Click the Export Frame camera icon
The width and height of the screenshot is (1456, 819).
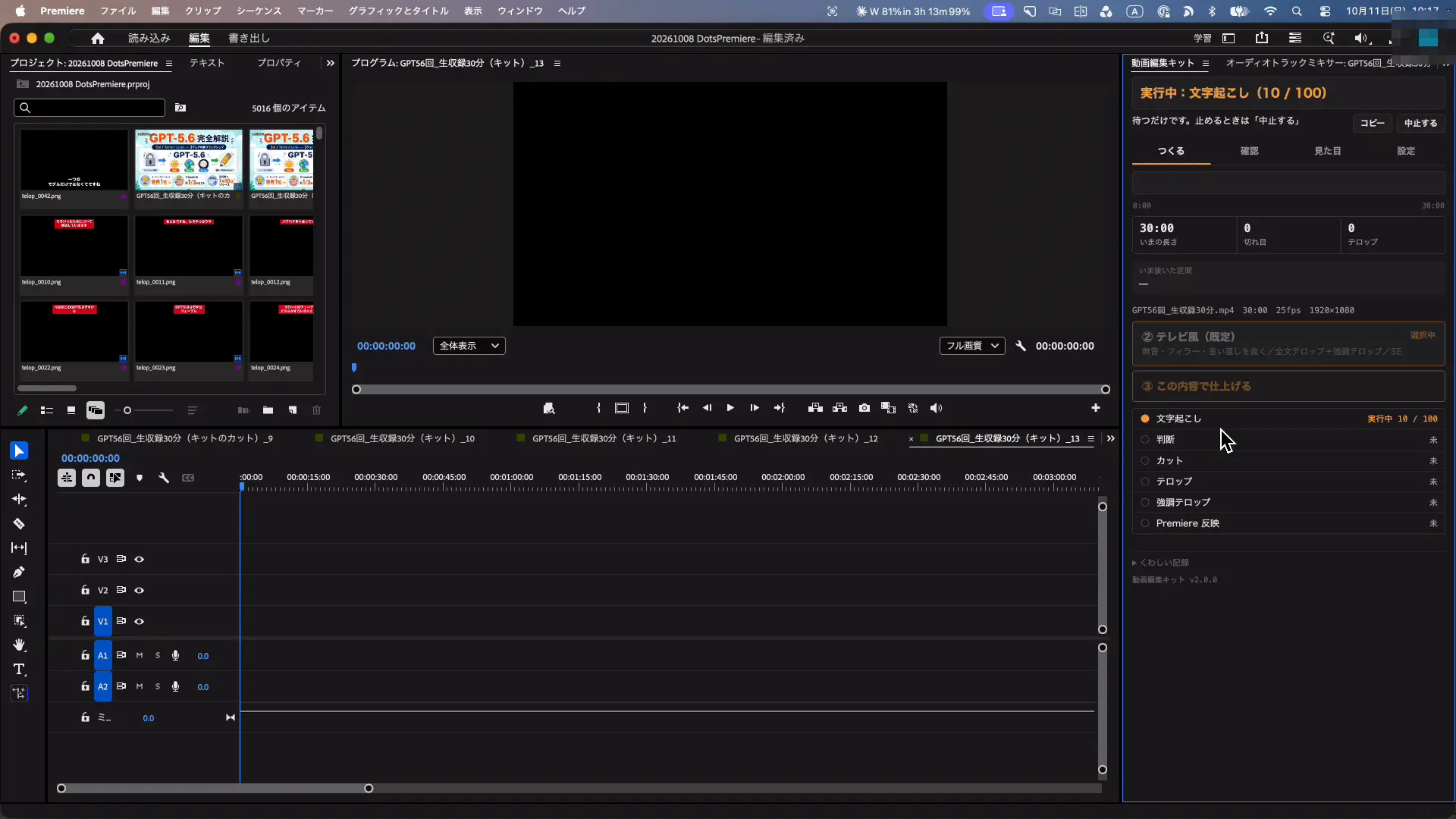pyautogui.click(x=864, y=408)
